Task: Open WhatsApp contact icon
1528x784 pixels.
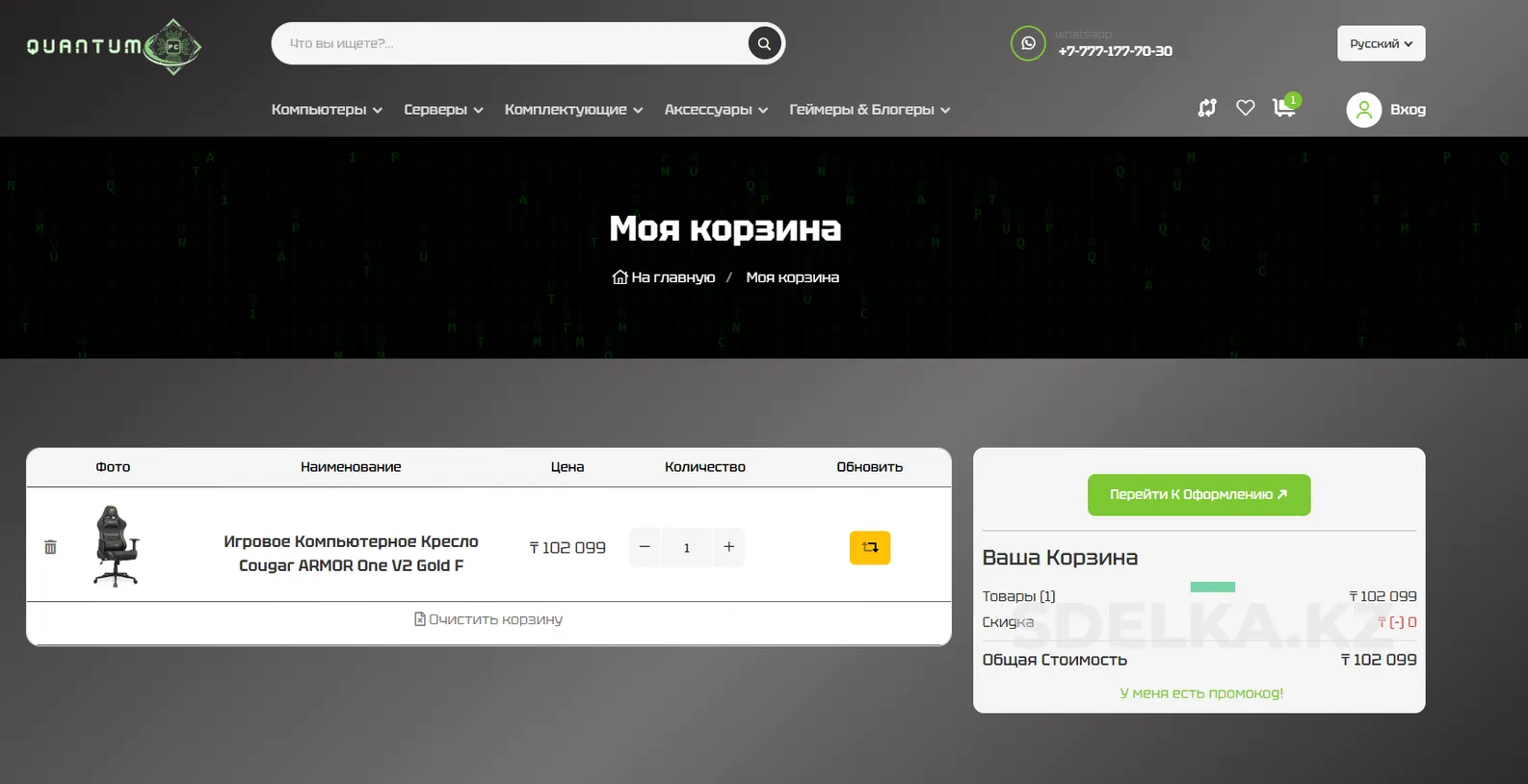Action: 1027,43
